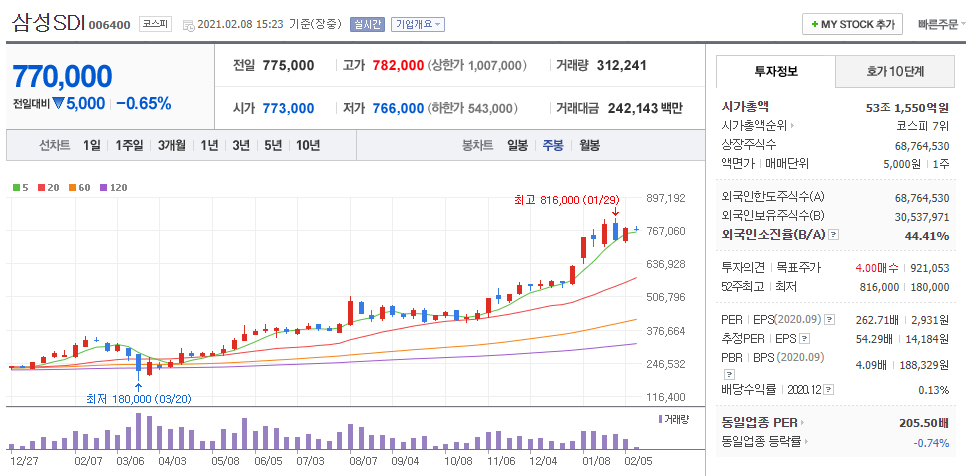
Task: Click the 02/05 date on chart axis
Action: [x=637, y=461]
